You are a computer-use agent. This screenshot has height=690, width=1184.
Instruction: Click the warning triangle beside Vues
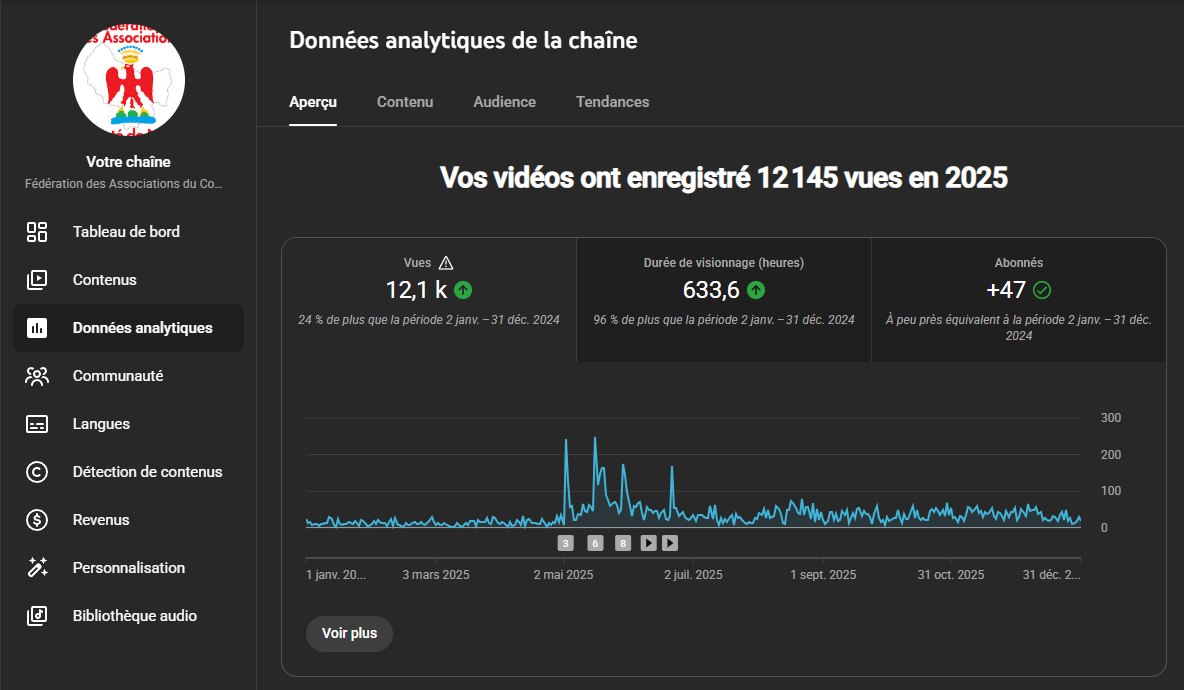[x=446, y=263]
